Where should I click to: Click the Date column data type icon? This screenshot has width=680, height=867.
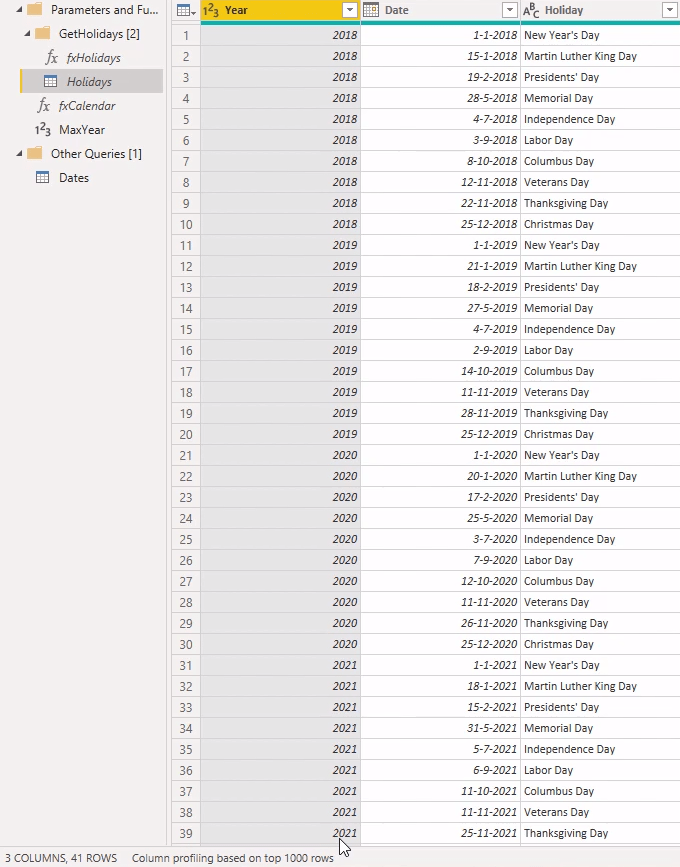coord(371,10)
